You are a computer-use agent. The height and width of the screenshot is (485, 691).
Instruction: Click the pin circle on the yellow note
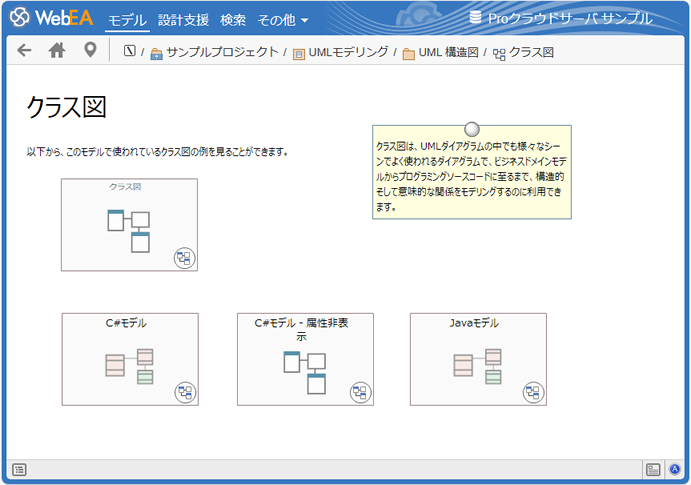472,129
